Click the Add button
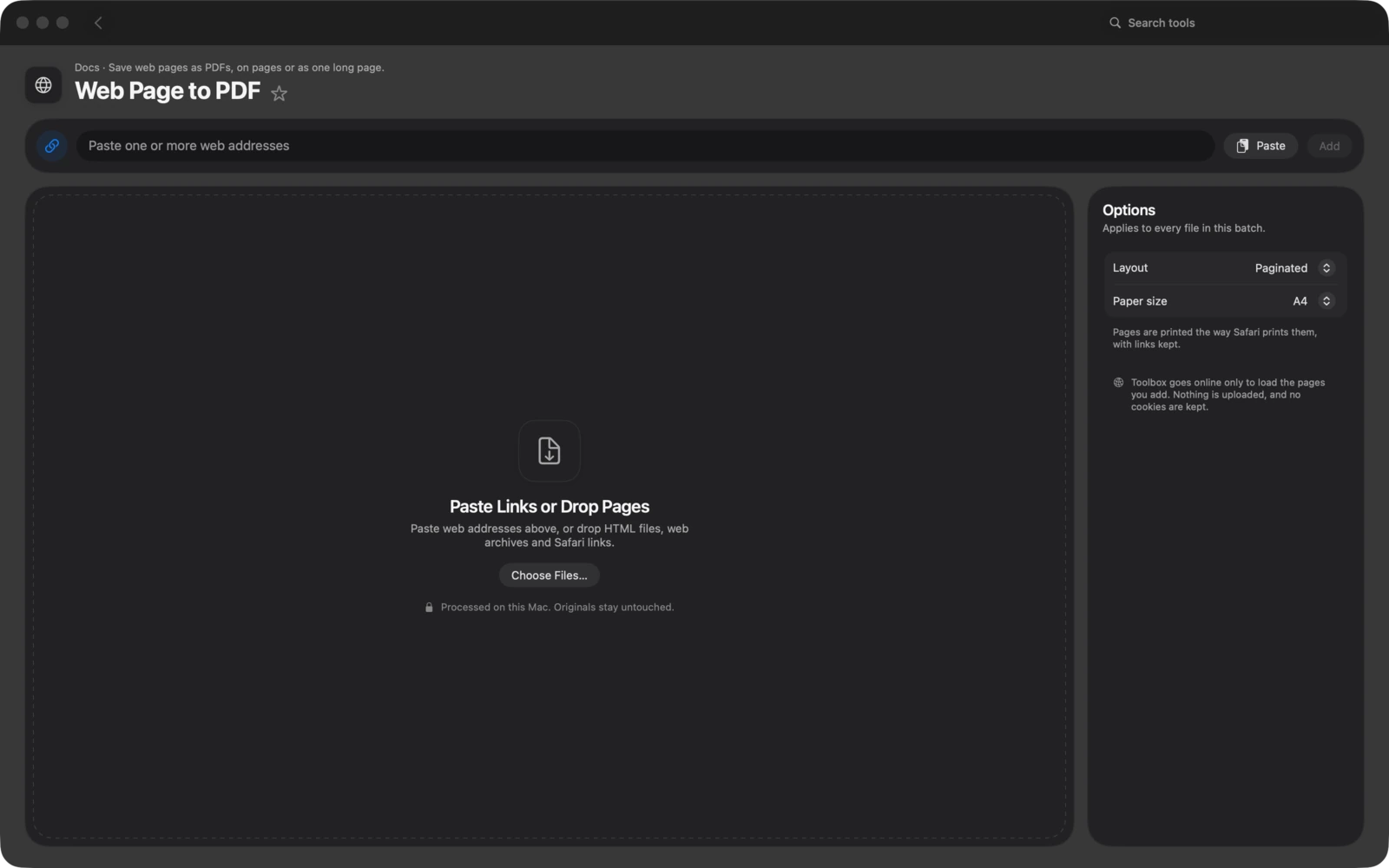 click(1329, 146)
